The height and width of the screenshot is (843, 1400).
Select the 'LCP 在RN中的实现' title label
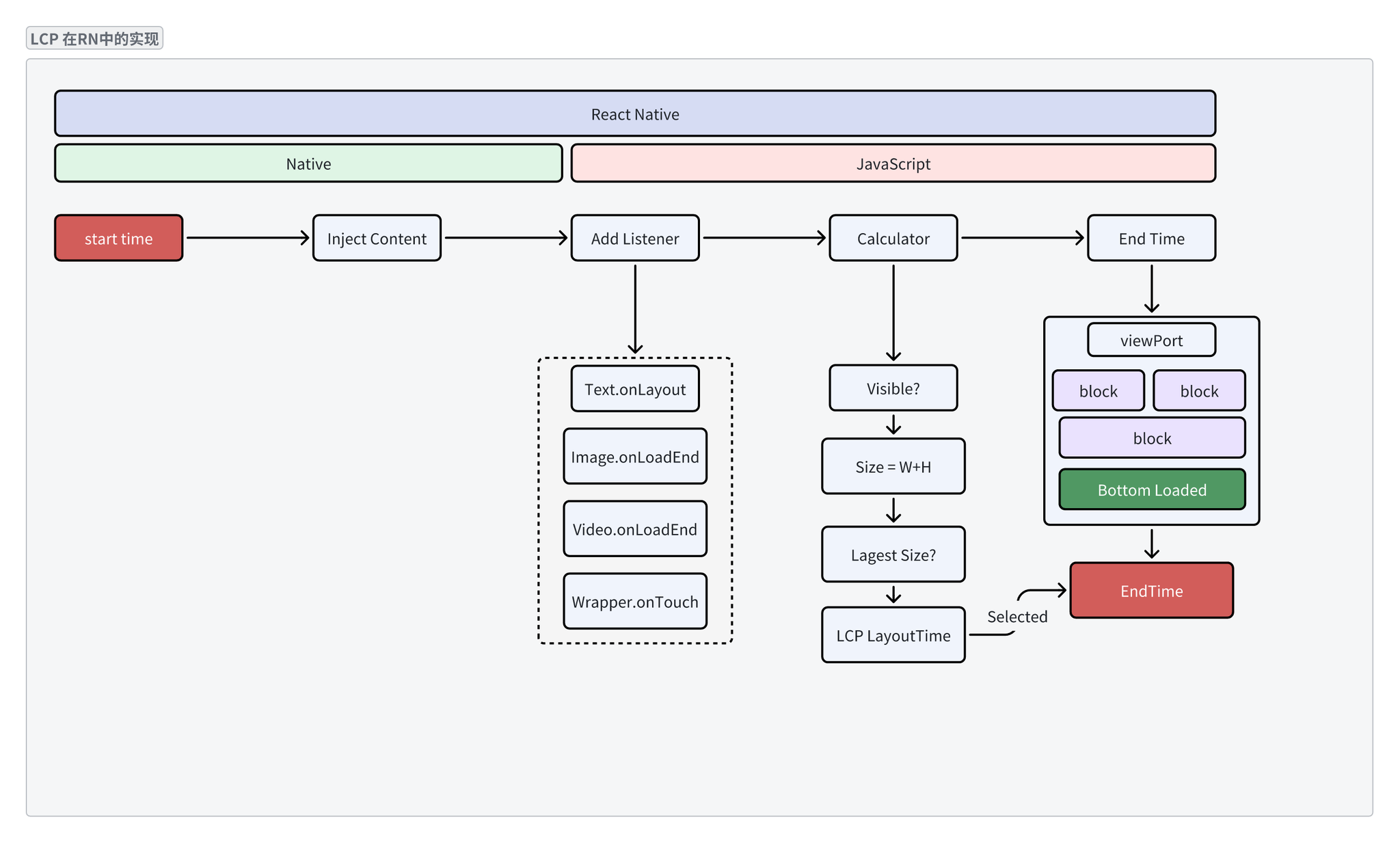click(94, 38)
